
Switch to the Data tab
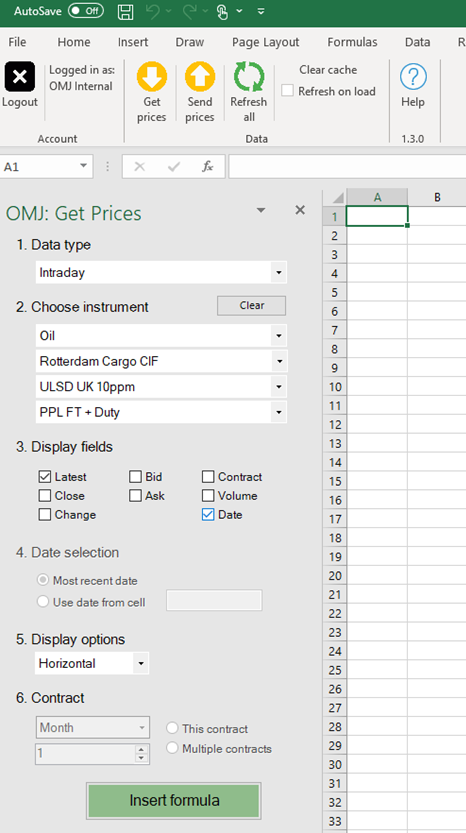[x=418, y=42]
